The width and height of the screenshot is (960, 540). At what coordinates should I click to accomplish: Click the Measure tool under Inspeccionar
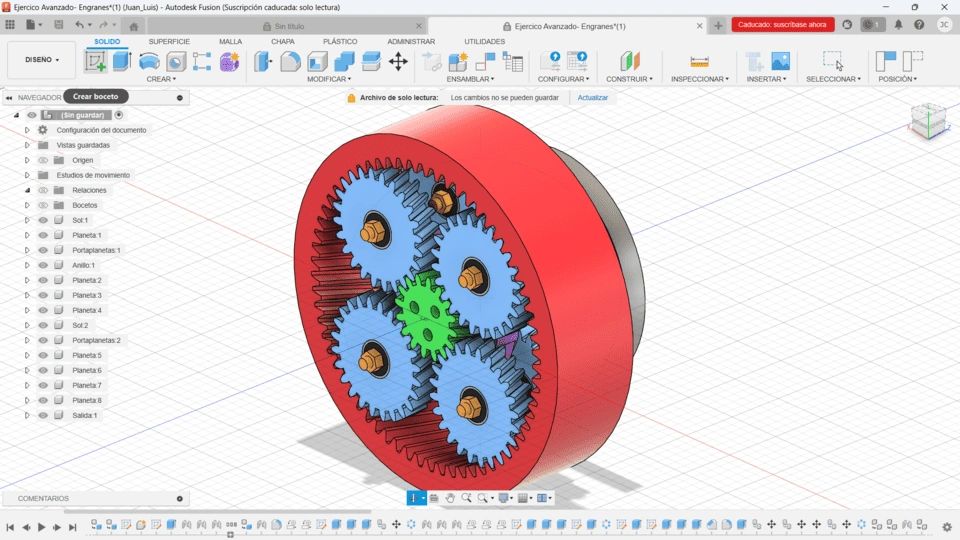pyautogui.click(x=699, y=62)
